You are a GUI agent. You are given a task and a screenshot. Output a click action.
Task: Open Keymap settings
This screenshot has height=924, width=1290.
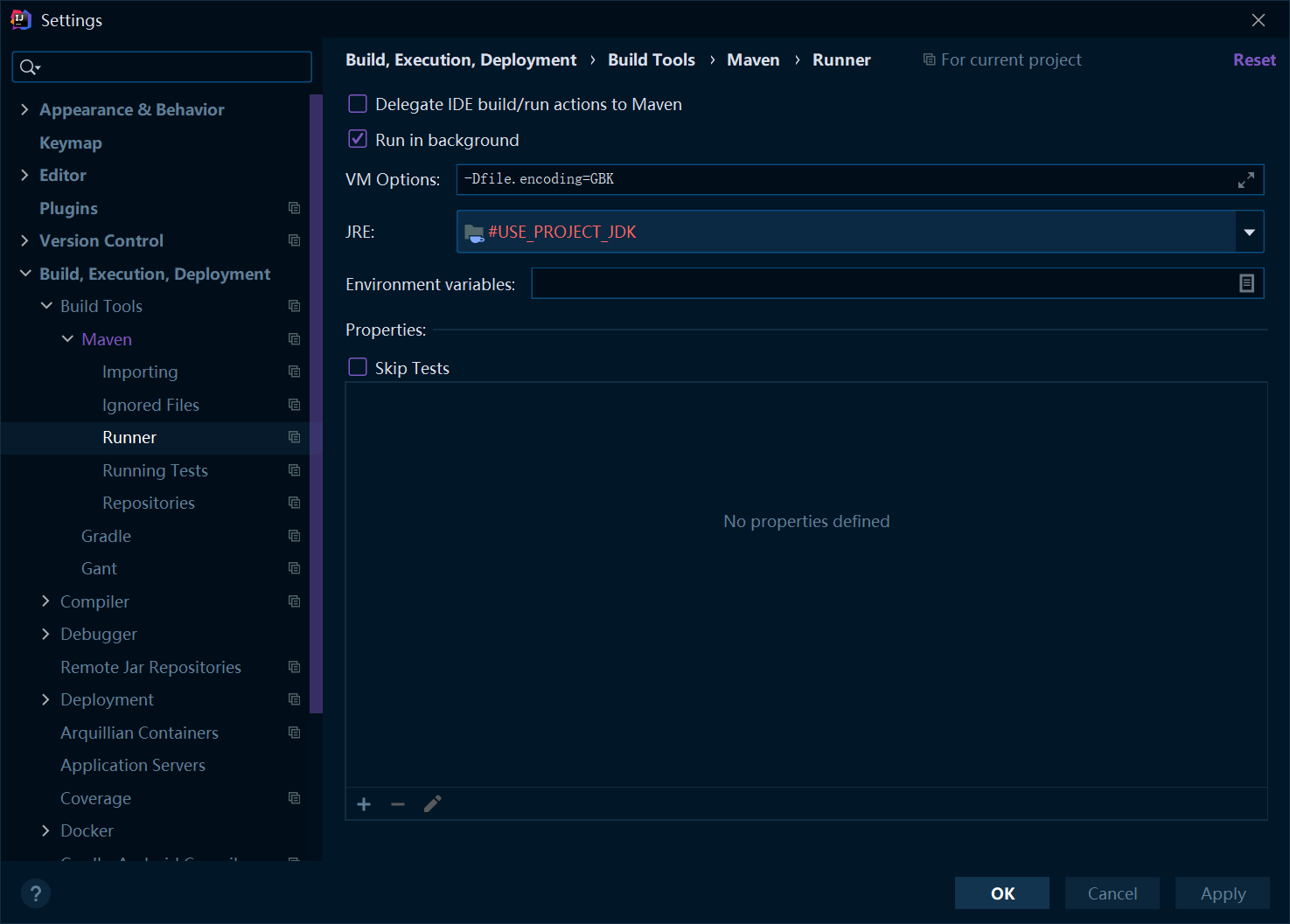click(71, 142)
